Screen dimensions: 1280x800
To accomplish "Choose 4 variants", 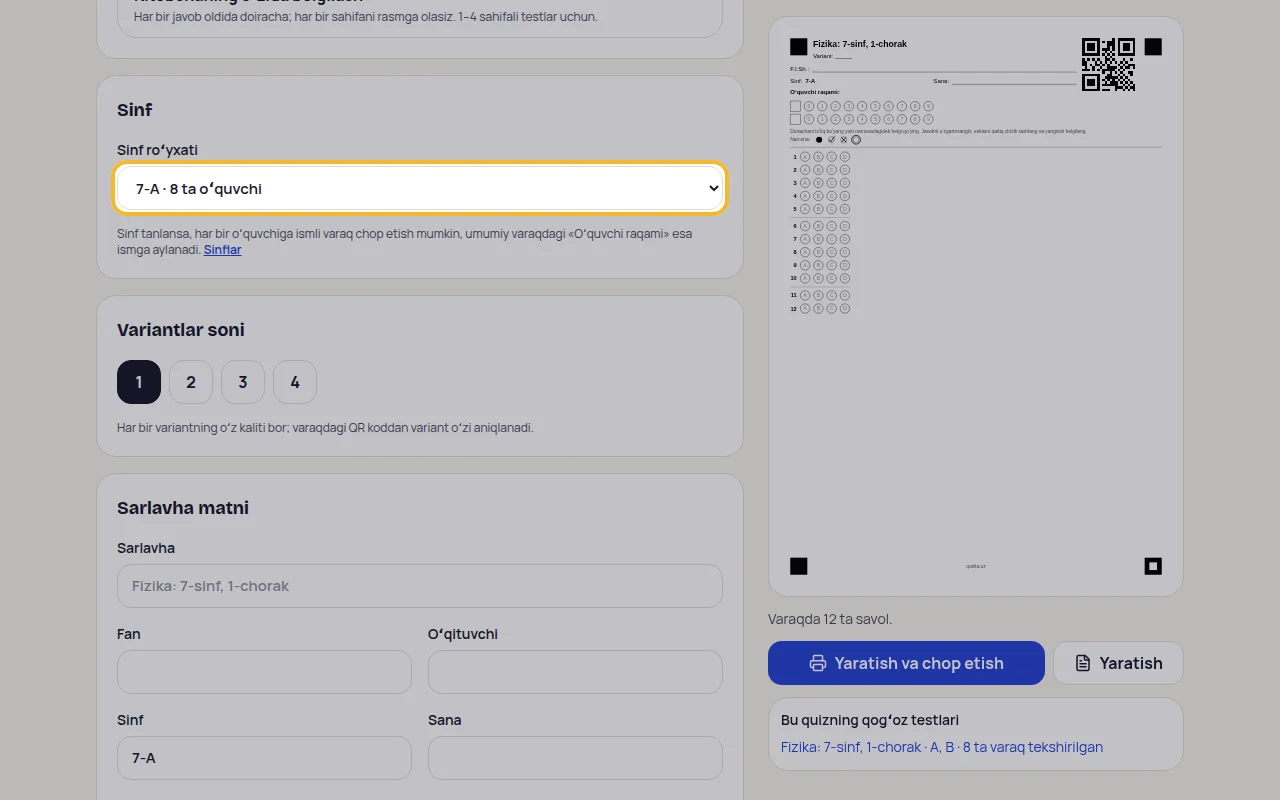I will coord(295,382).
